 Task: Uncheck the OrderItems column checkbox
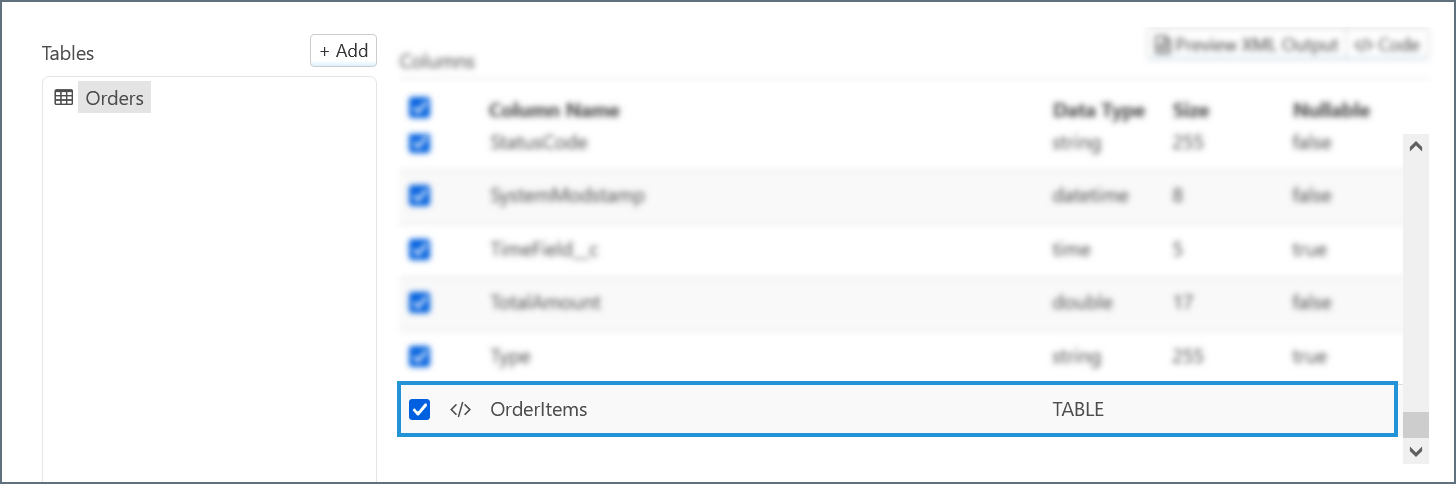click(x=420, y=409)
